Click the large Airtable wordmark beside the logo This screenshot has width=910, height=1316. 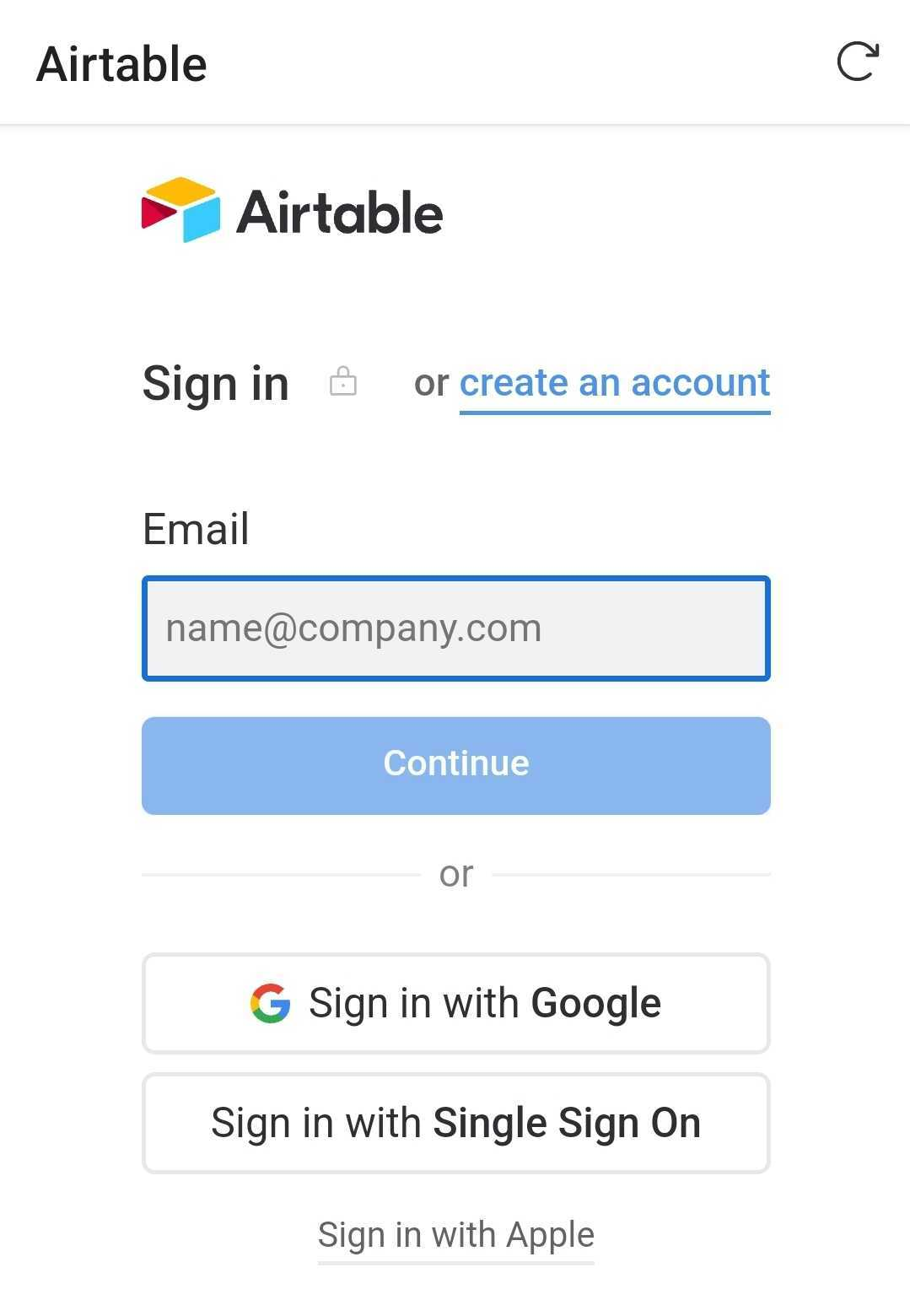click(x=340, y=213)
